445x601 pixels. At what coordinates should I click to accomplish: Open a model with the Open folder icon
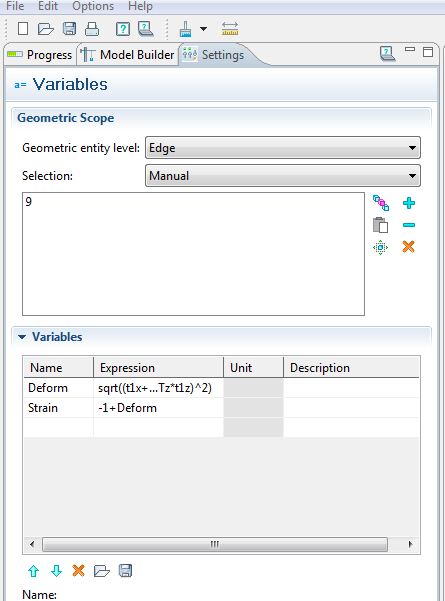click(x=46, y=29)
